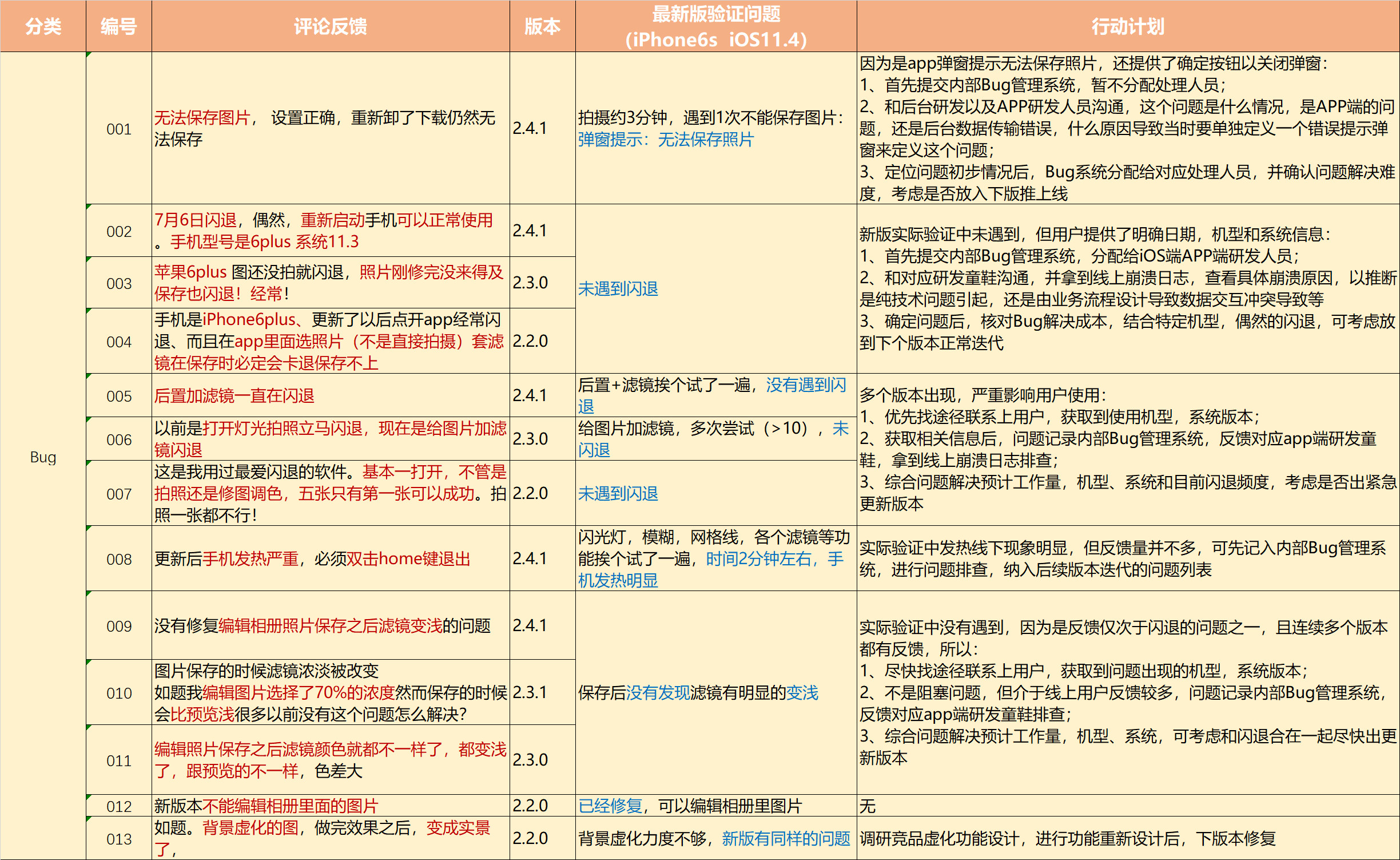Select the 最新版验证问题 header cell
Image resolution: width=1400 pixels, height=860 pixels.
tap(715, 26)
